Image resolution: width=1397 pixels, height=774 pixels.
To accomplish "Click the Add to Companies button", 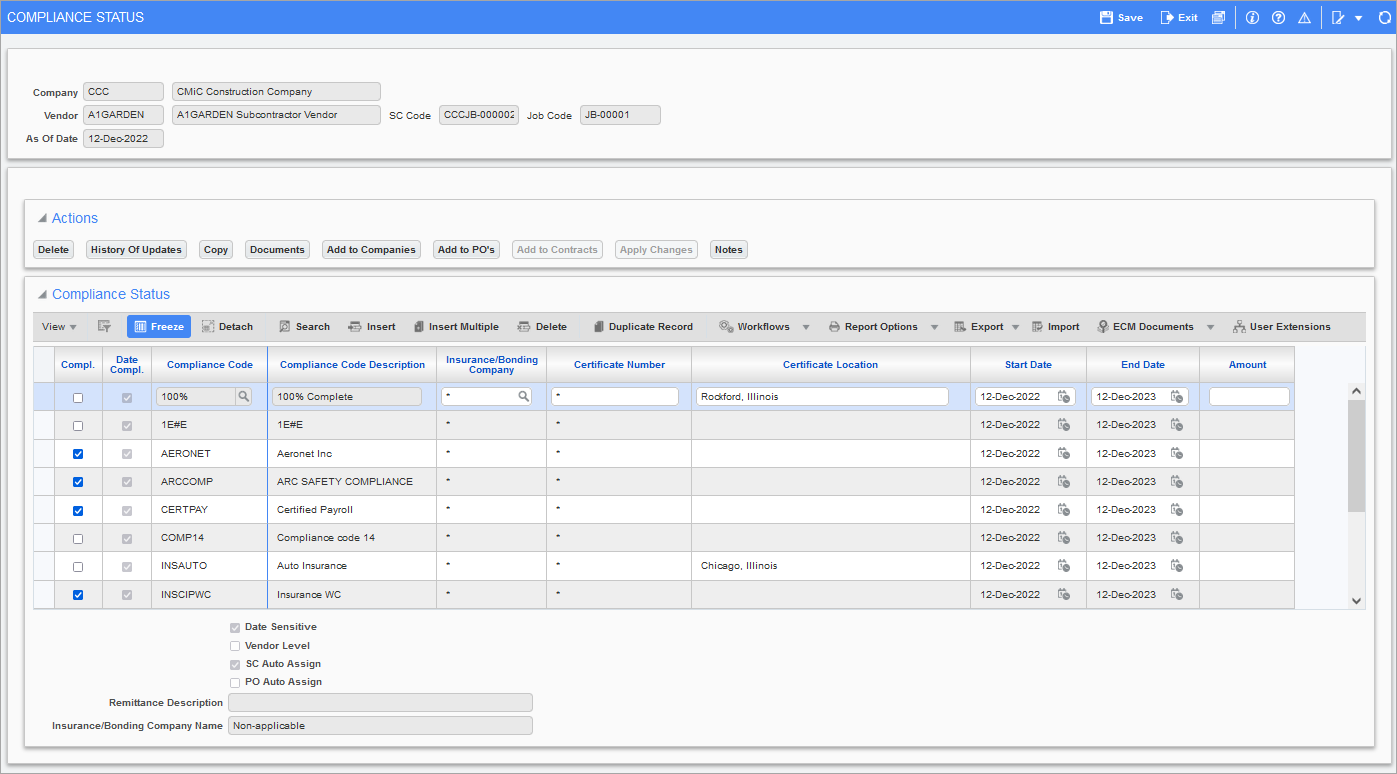I will point(371,249).
